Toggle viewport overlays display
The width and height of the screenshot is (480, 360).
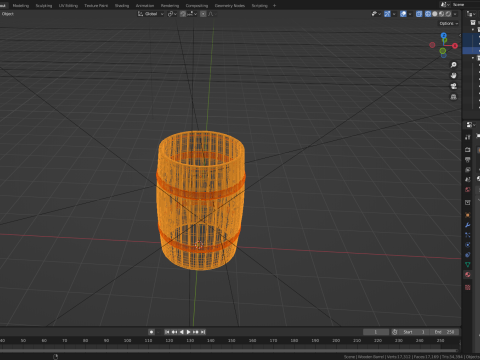click(x=403, y=14)
